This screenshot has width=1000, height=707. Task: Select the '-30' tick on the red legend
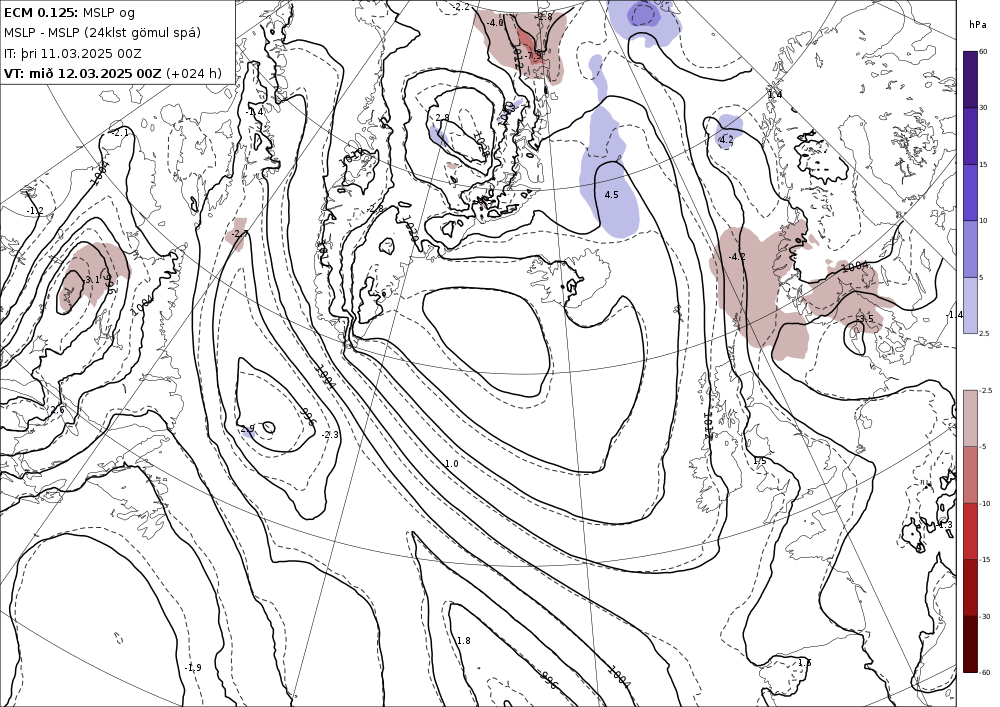[985, 616]
